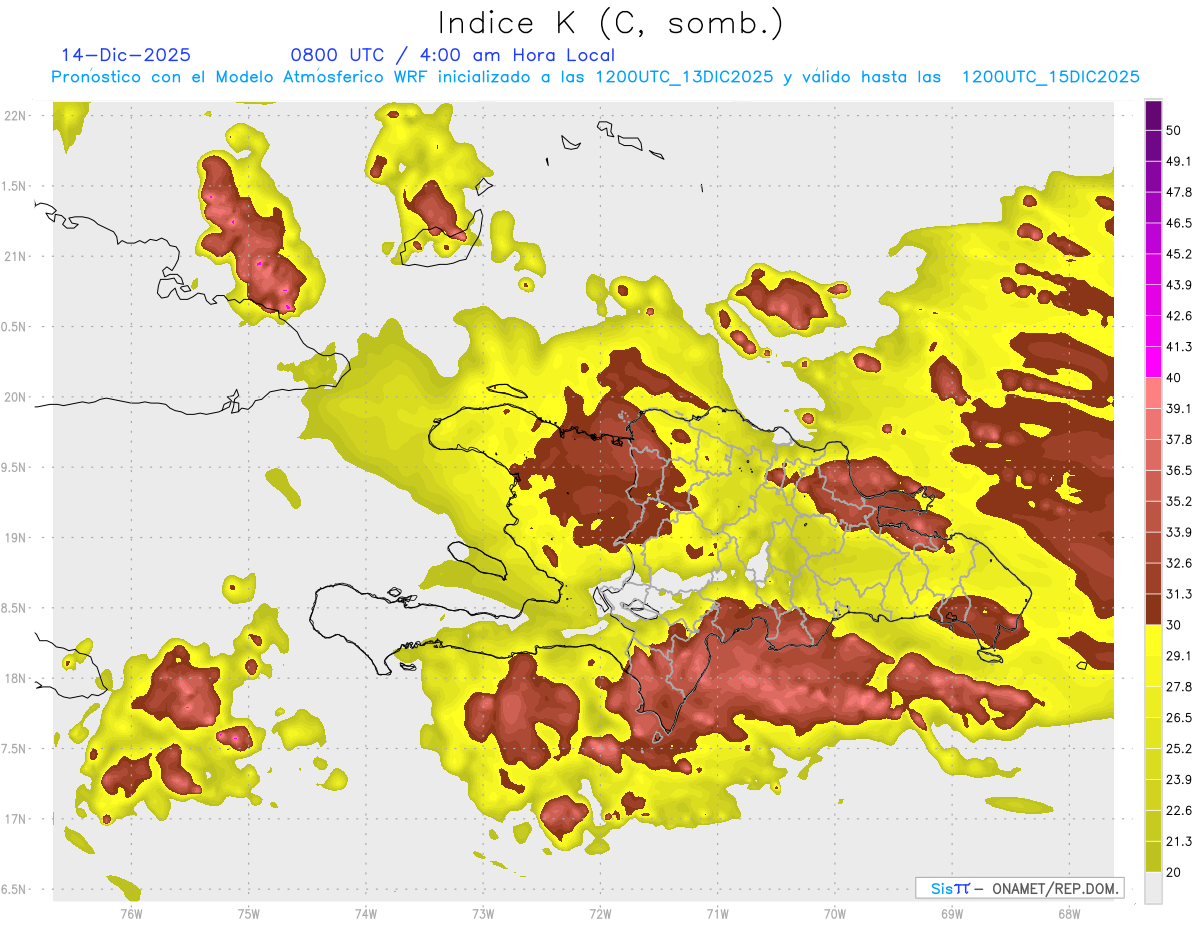The image size is (1200, 927).
Task: Click the colorbar value '25.2'
Action: pyautogui.click(x=1179, y=749)
